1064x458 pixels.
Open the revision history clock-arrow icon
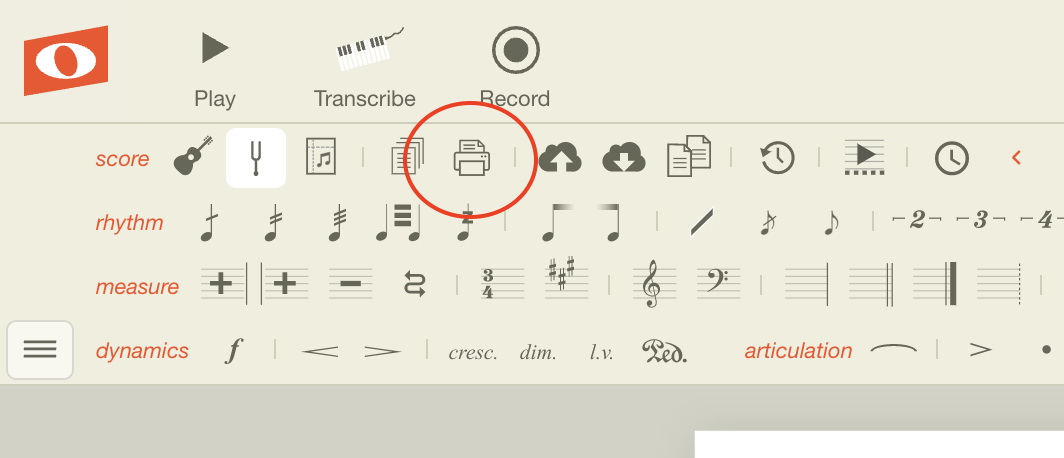[777, 157]
